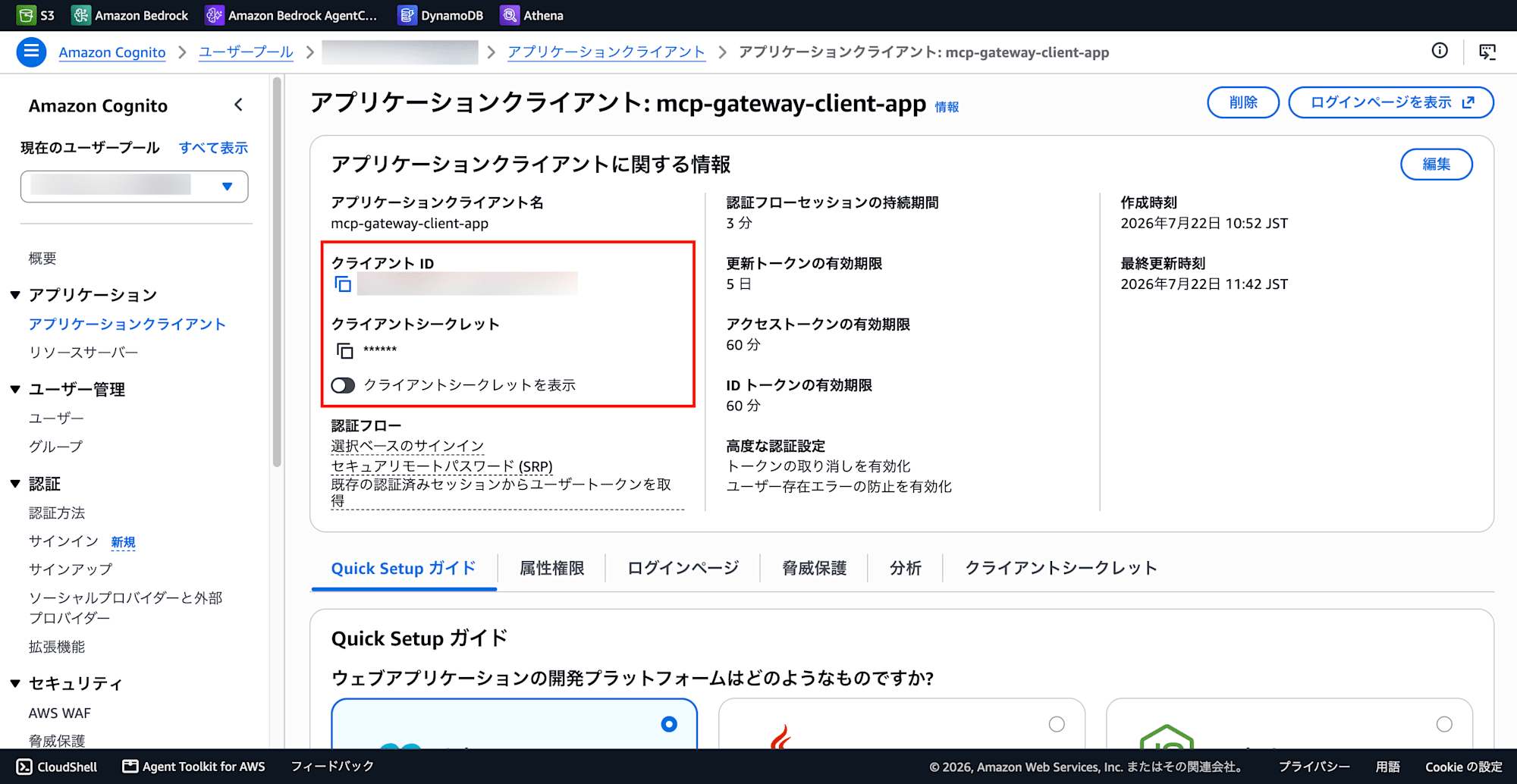Viewport: 1517px width, 784px height.
Task: Copy the クライアント ID value
Action: pyautogui.click(x=343, y=284)
